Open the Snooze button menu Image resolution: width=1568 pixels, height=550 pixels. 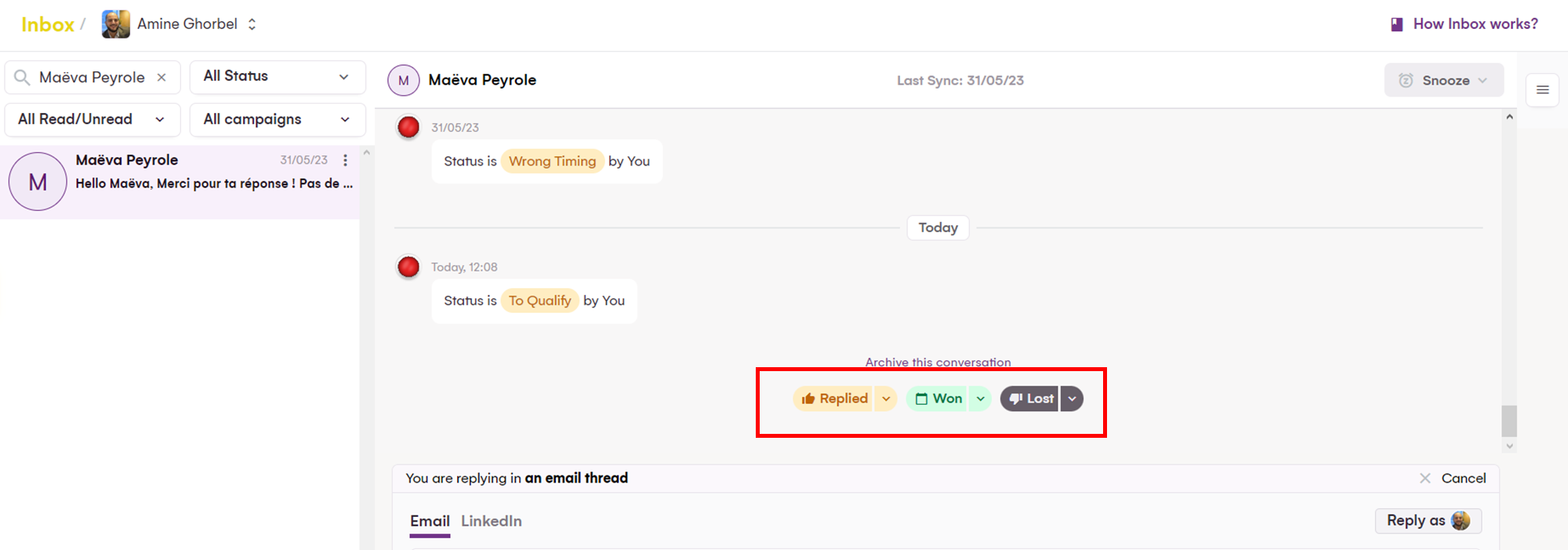click(1443, 80)
